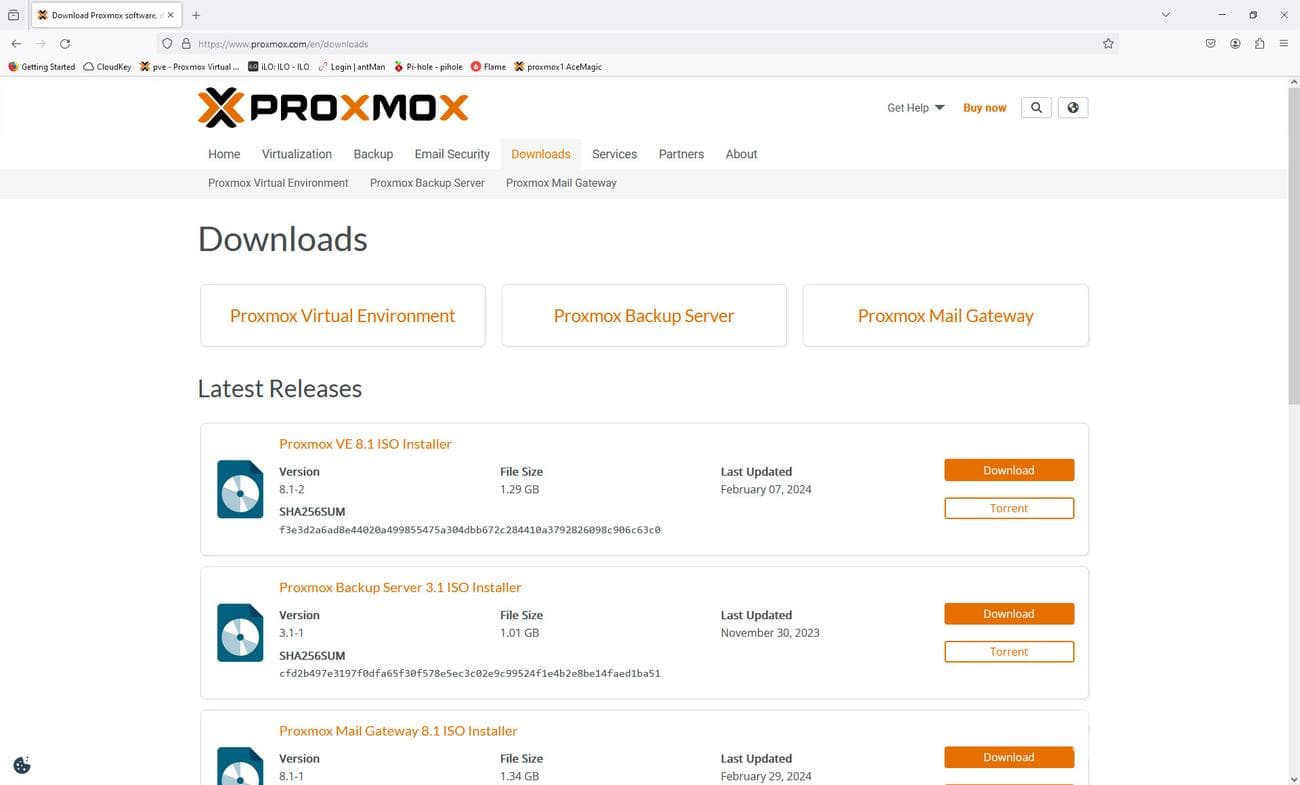Expand the list all tabs chevron
This screenshot has width=1300, height=785.
click(x=1165, y=15)
